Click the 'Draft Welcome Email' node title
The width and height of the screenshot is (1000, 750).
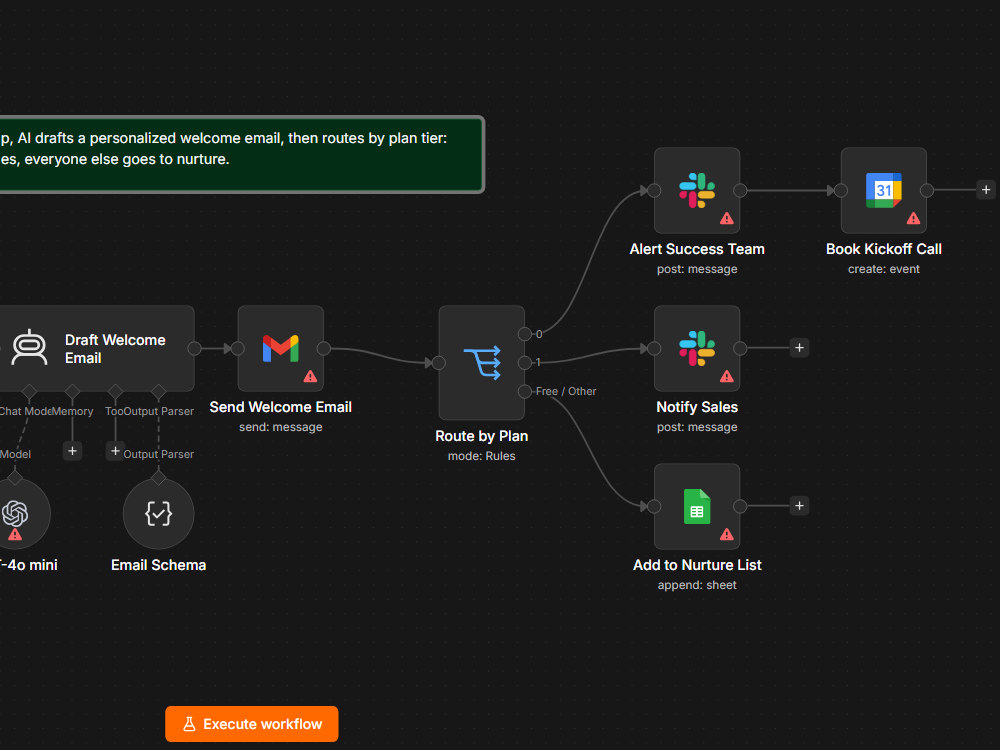point(115,349)
